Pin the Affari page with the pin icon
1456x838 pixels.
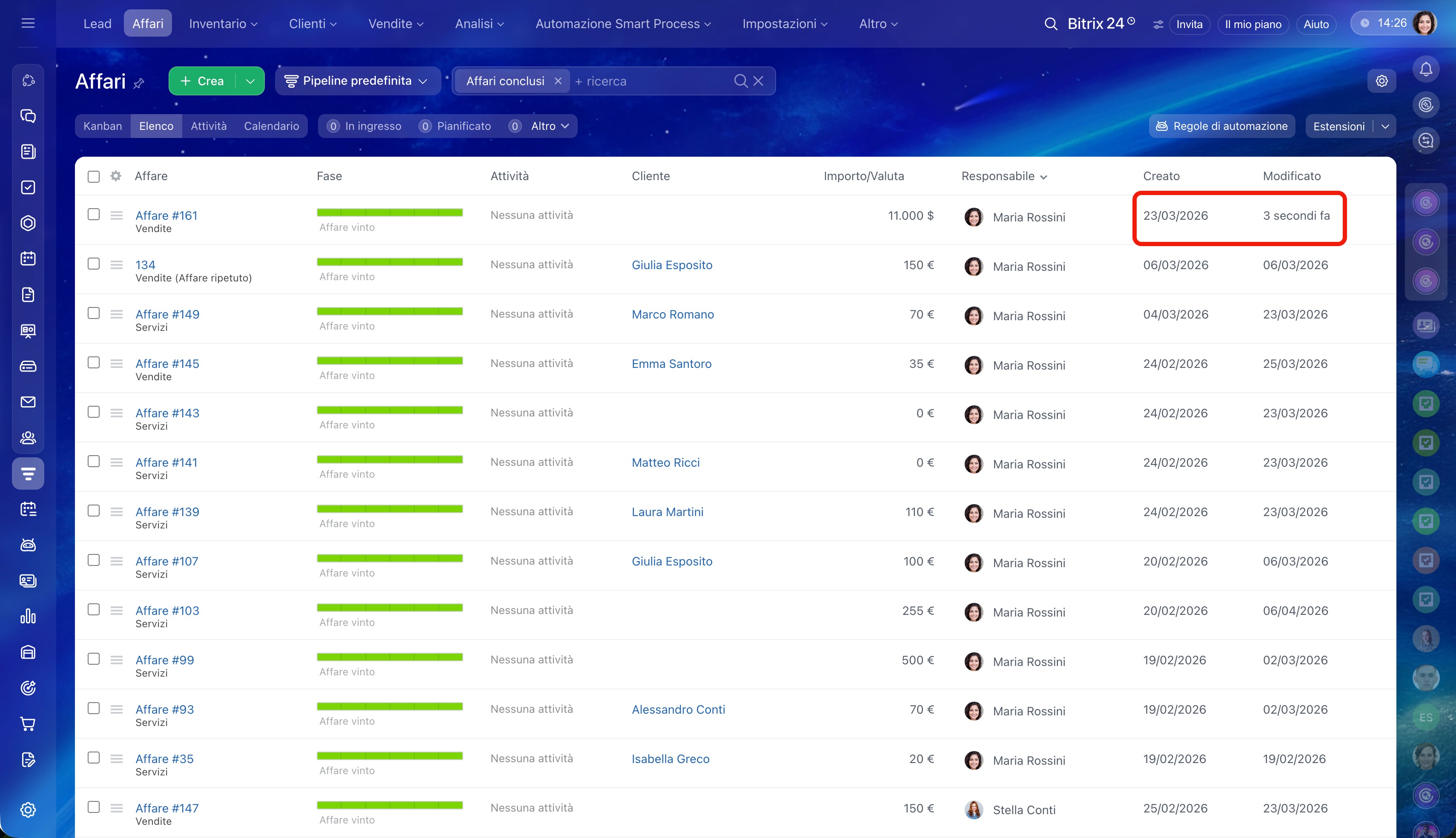click(139, 83)
